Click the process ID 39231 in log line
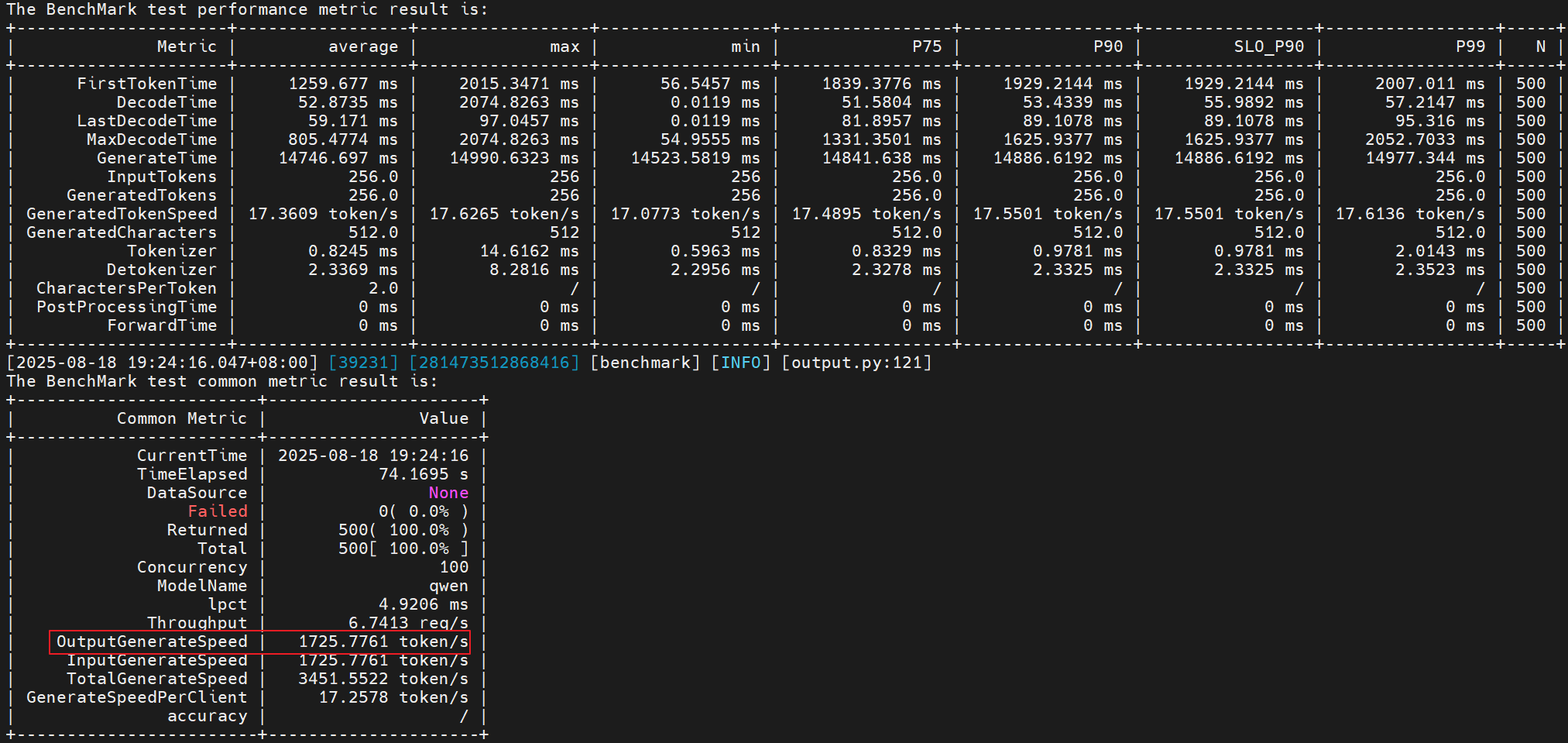 [363, 363]
